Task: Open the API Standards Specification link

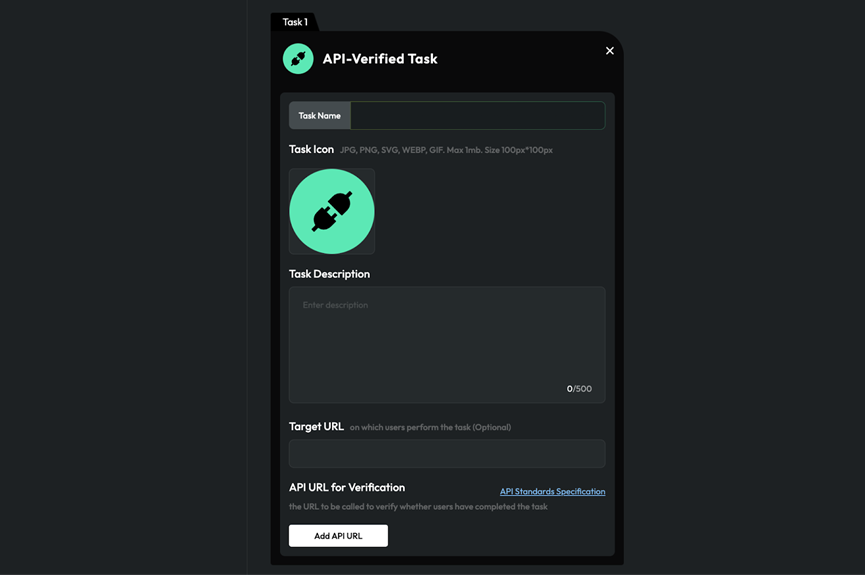Action: pyautogui.click(x=552, y=491)
